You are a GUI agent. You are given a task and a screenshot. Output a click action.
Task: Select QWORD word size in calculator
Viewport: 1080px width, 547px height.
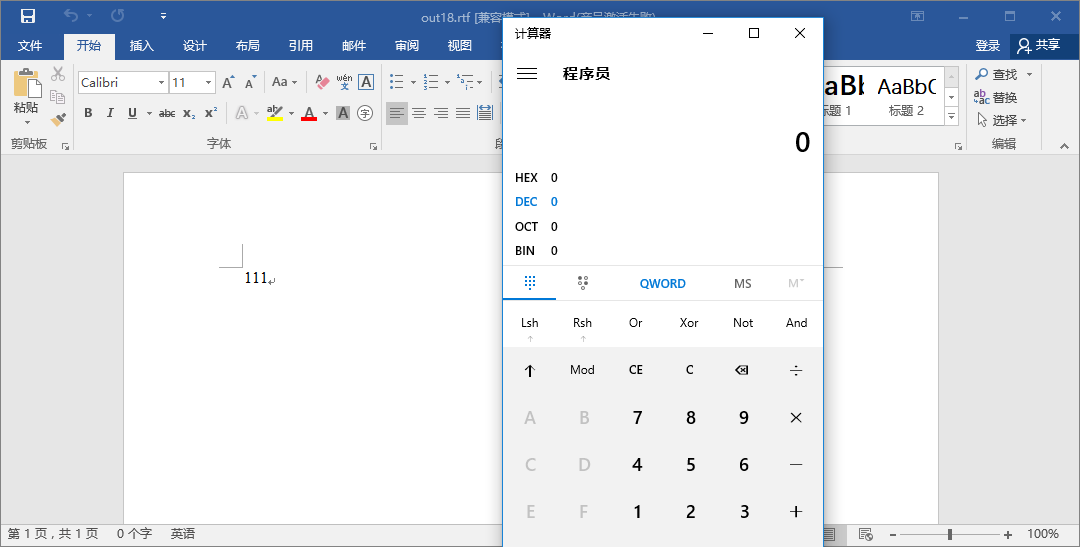pos(663,283)
